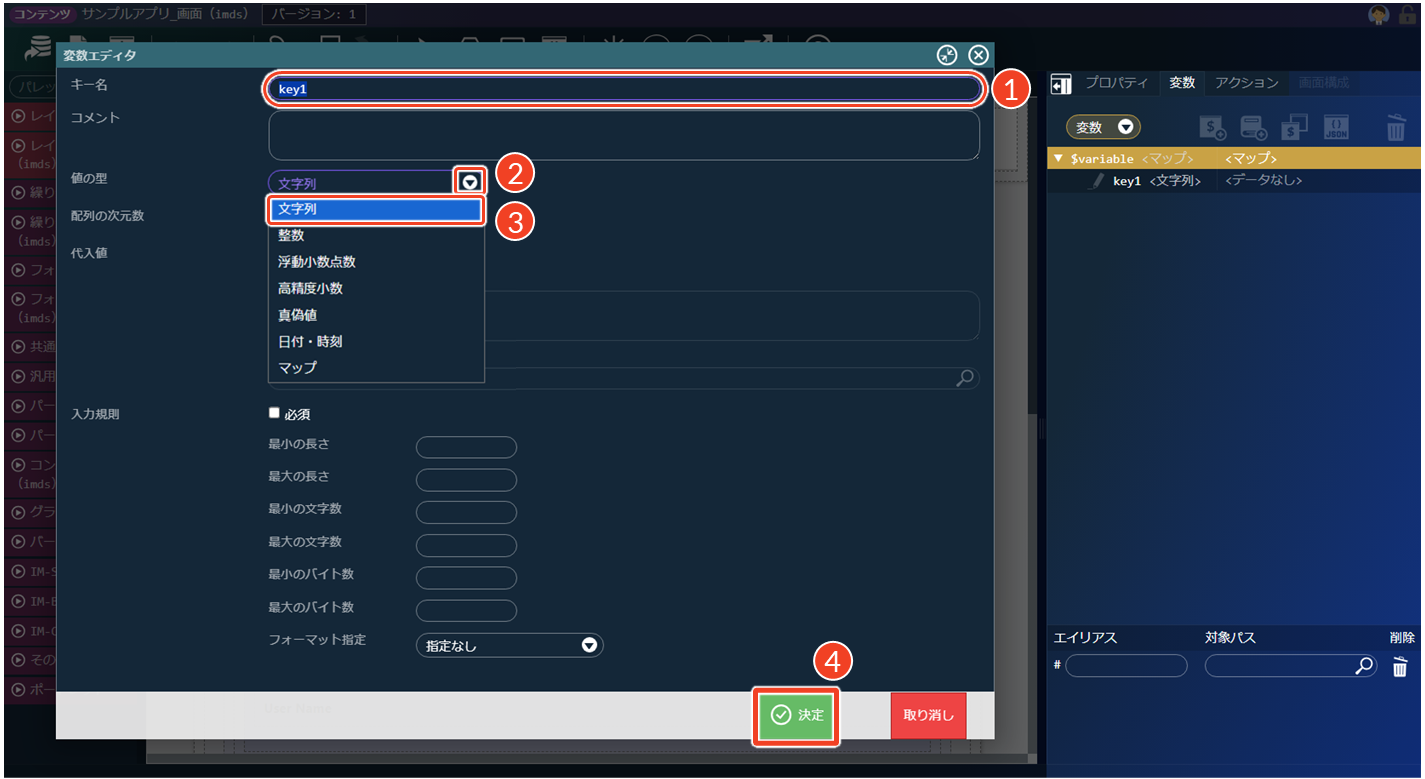Click the JSON import icon
Viewport: 1425px width, 779px height.
1336,127
